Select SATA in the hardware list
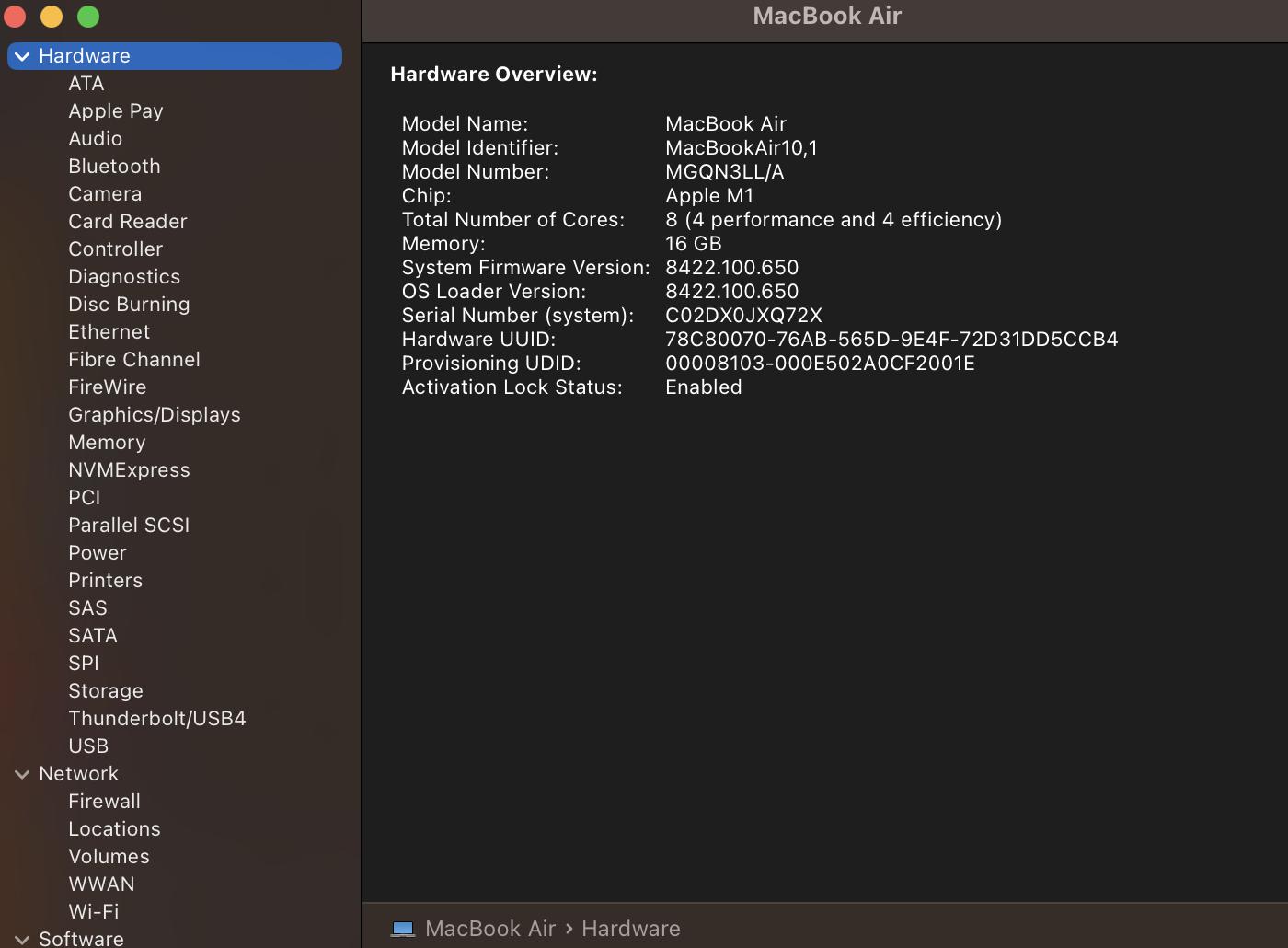Screen dimensions: 1288x948 click(x=93, y=636)
